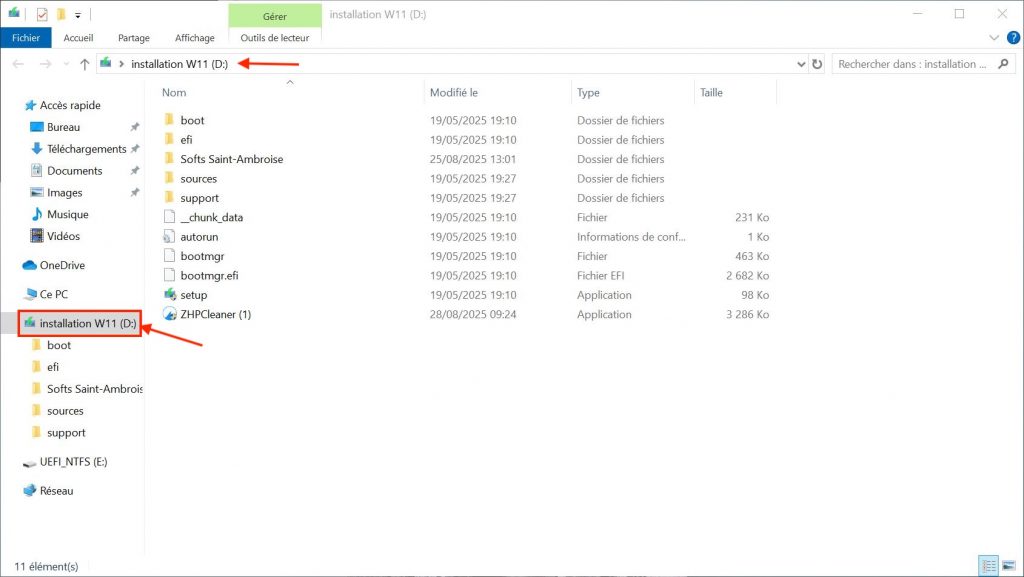Image resolution: width=1024 pixels, height=577 pixels.
Task: Open the Fichier menu
Action: point(25,38)
